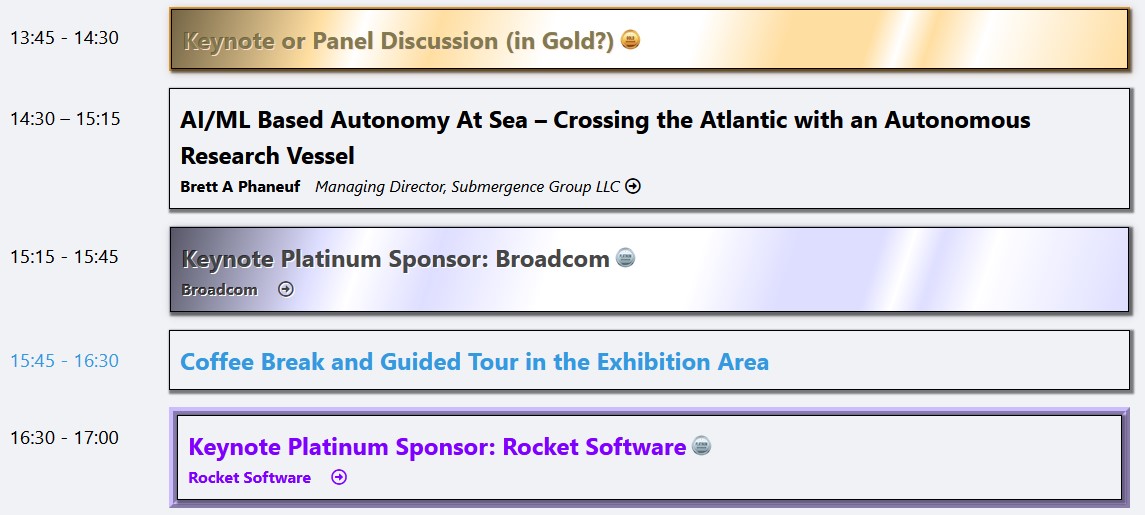Click the arrow icon after Submergence Group LLC

pyautogui.click(x=633, y=186)
